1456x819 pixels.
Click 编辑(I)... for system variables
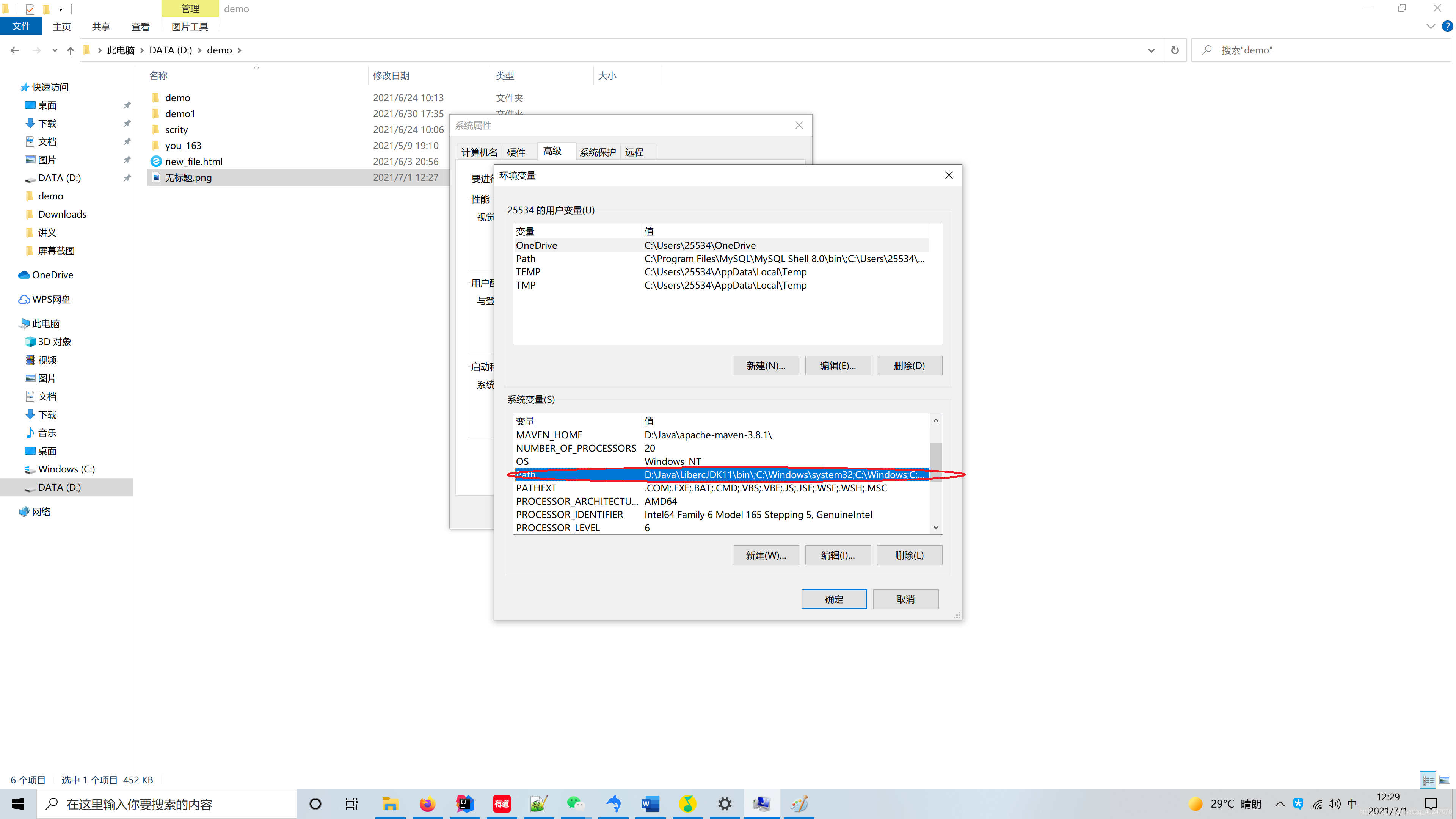837,555
